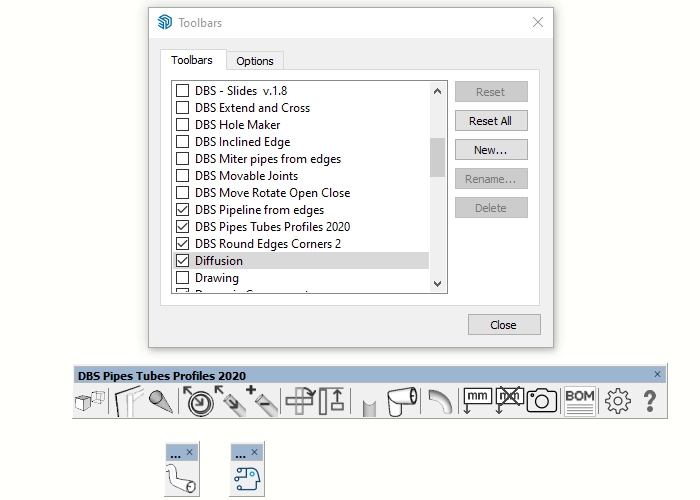This screenshot has width=700, height=500.
Task: Uncheck the Diffusion checkbox
Action: coord(182,260)
